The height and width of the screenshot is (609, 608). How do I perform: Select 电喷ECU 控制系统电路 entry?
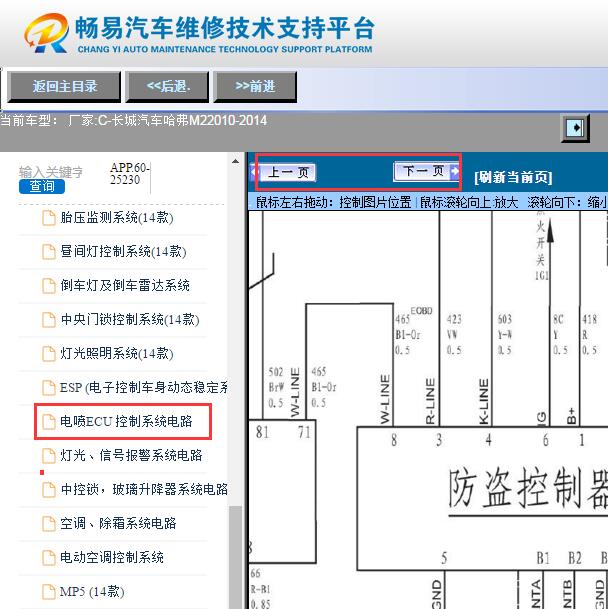point(126,421)
